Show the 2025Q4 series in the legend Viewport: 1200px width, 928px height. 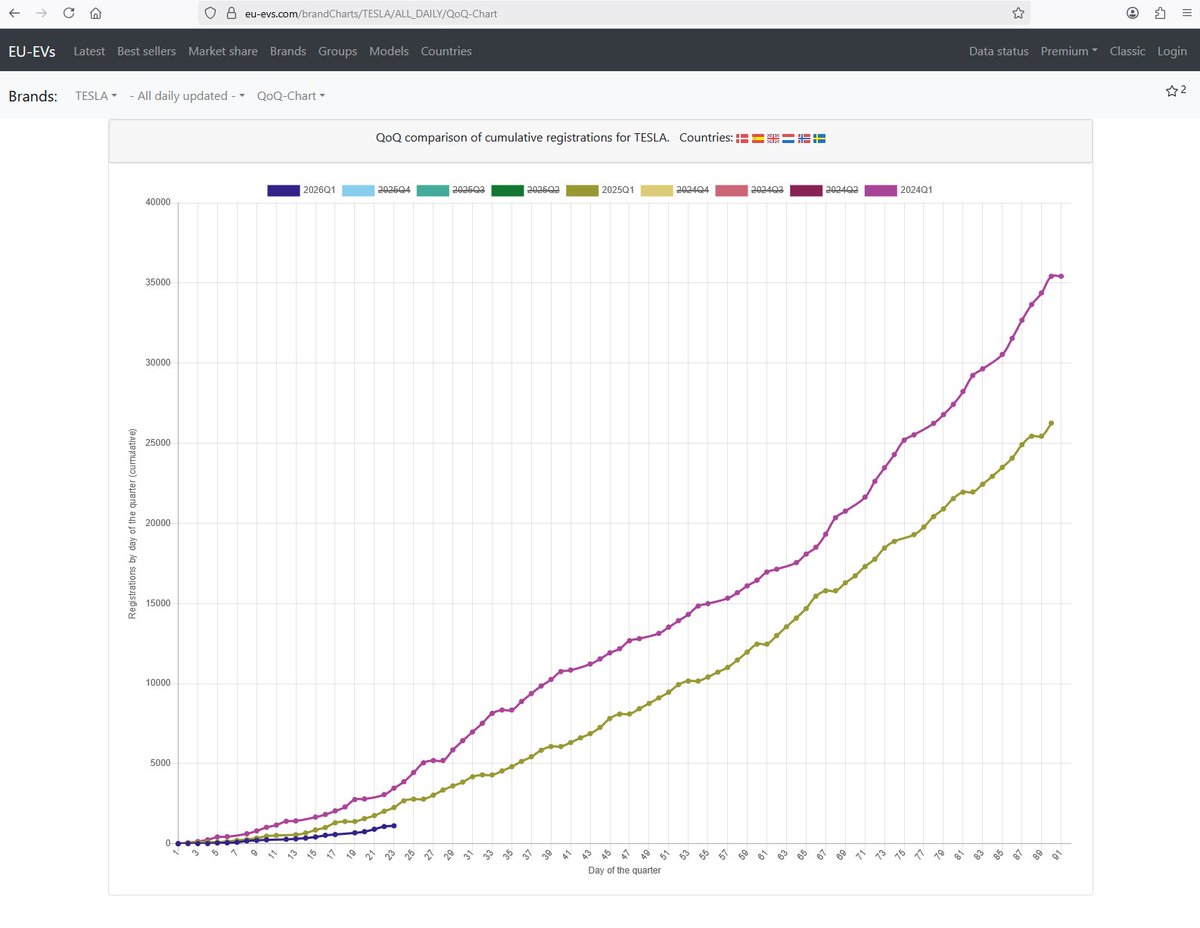(x=376, y=190)
